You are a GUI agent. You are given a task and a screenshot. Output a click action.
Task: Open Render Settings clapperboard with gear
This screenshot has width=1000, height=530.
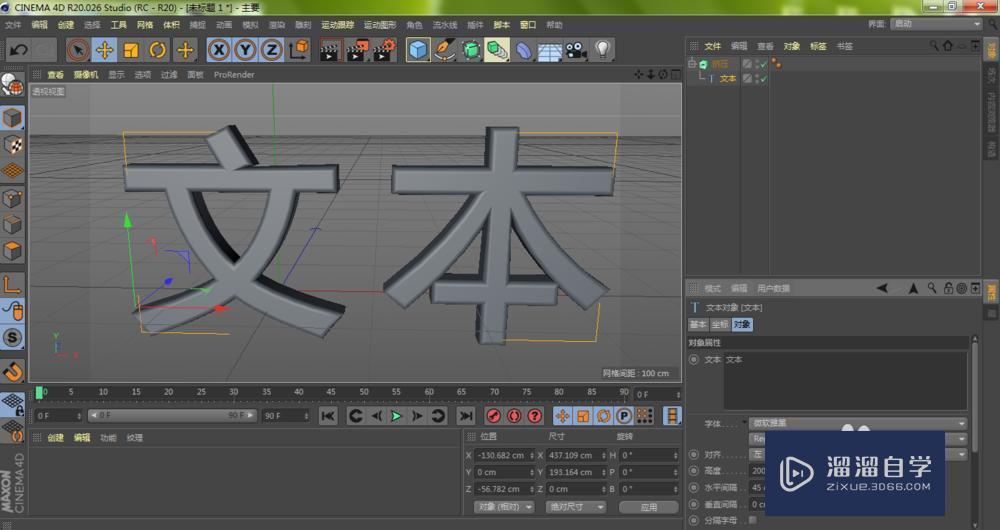pyautogui.click(x=384, y=50)
